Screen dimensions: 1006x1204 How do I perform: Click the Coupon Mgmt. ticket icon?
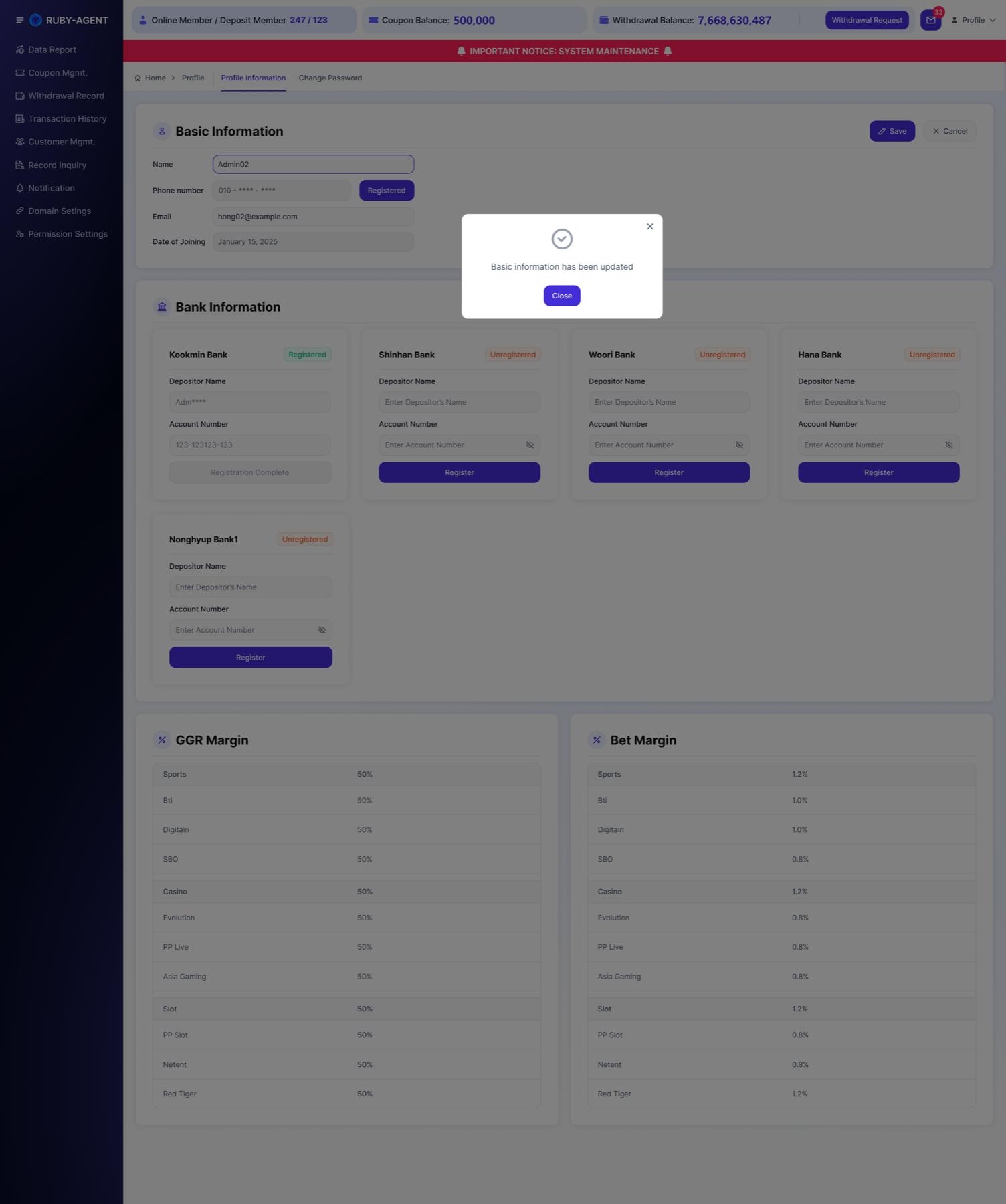[20, 73]
